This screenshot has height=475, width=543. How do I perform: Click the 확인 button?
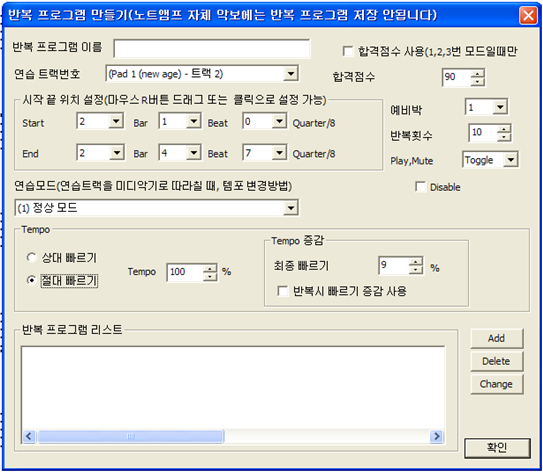(497, 448)
